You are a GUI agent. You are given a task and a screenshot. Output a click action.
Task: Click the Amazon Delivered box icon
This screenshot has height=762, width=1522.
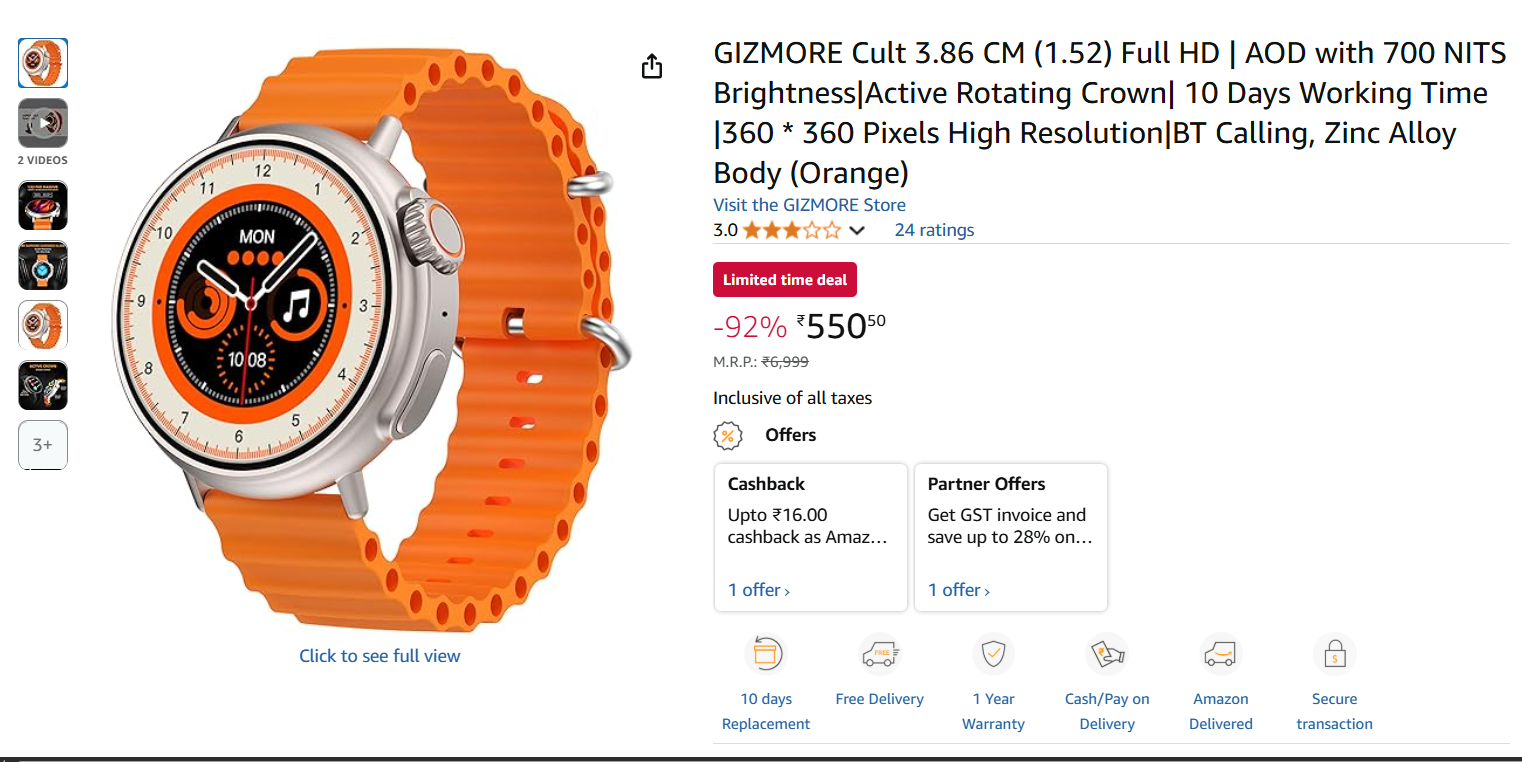[x=1220, y=655]
